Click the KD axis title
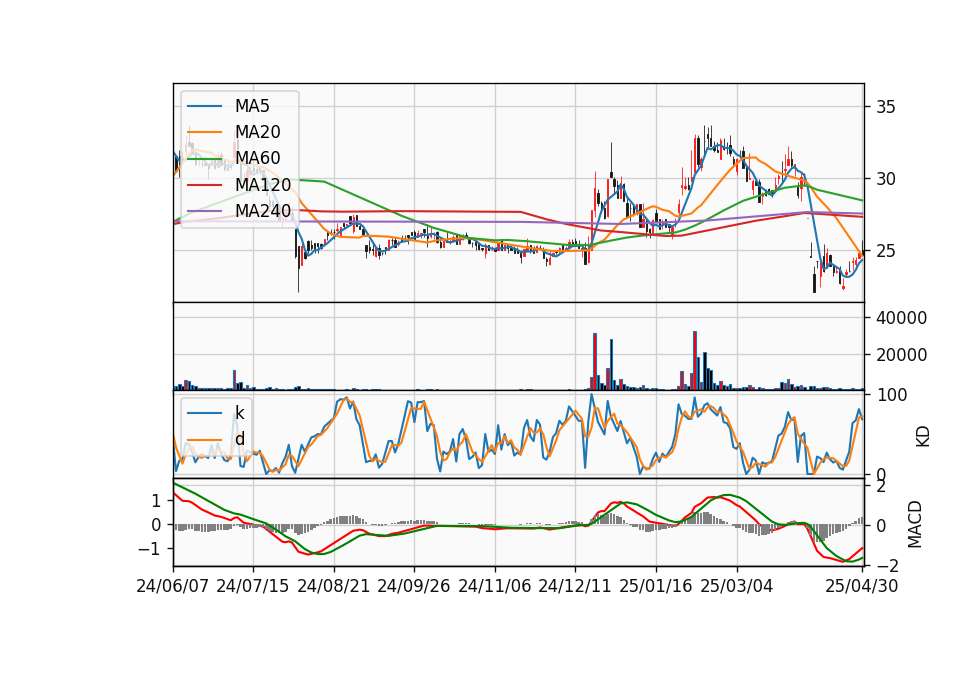Image resolution: width=960 pixels, height=690 pixels. click(x=923, y=436)
